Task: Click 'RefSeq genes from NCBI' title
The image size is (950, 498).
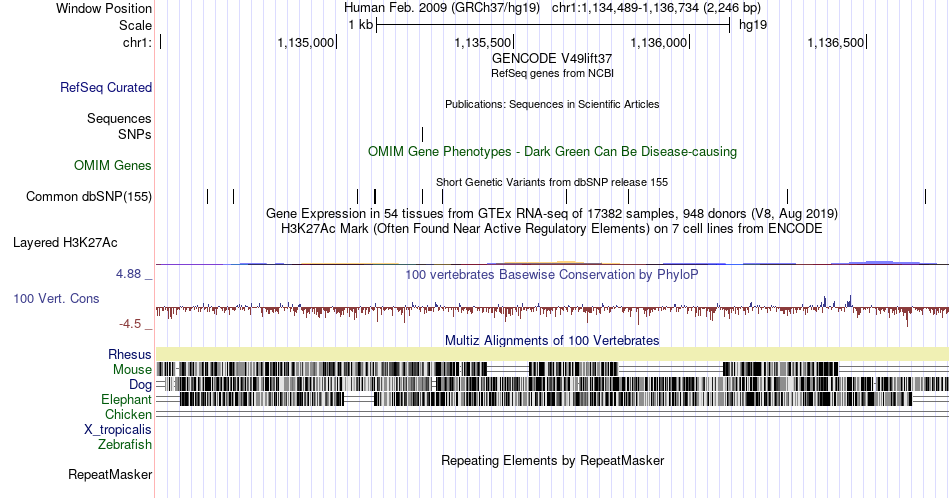Action: coord(552,73)
